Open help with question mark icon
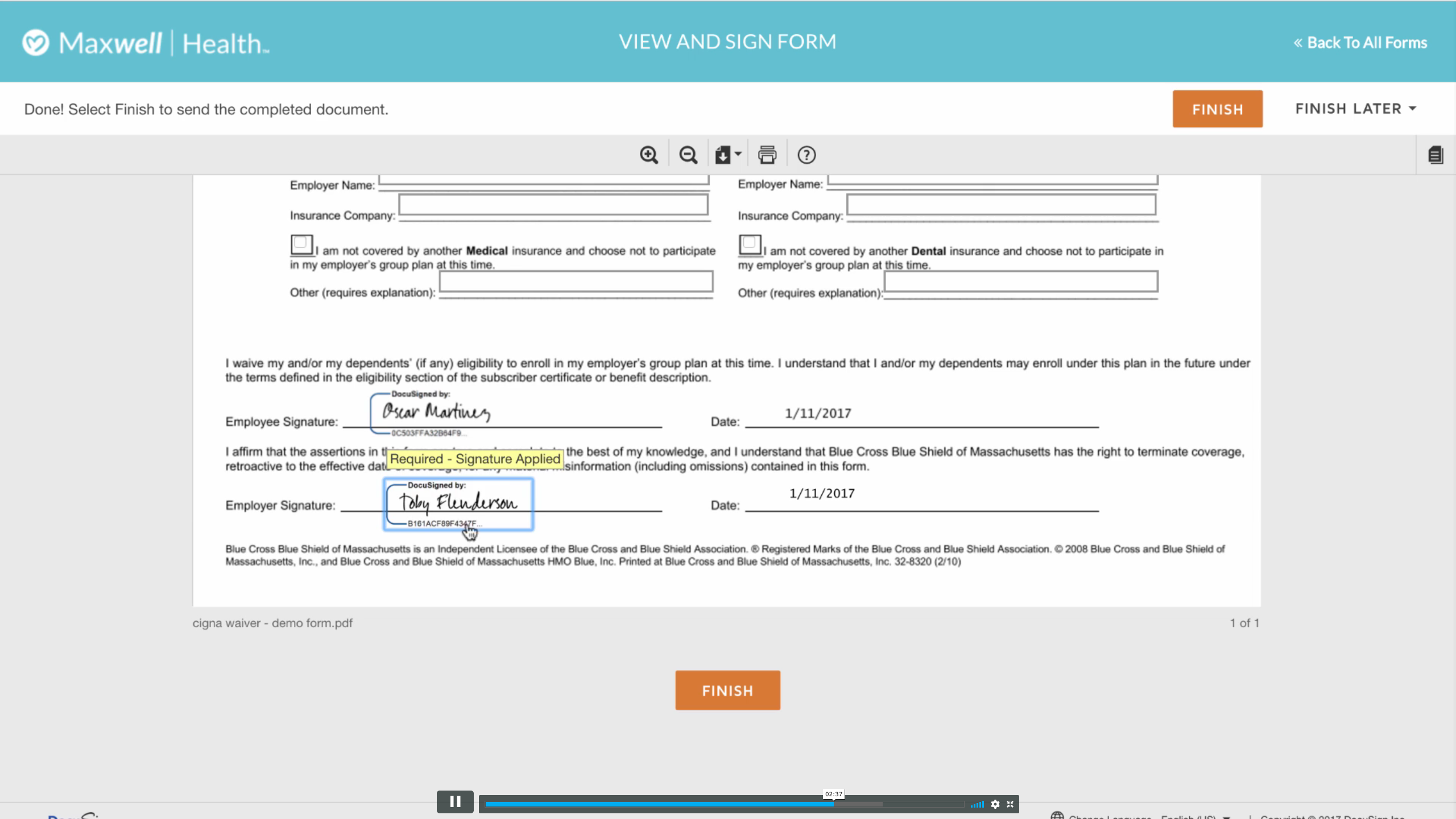1456x819 pixels. pos(806,155)
